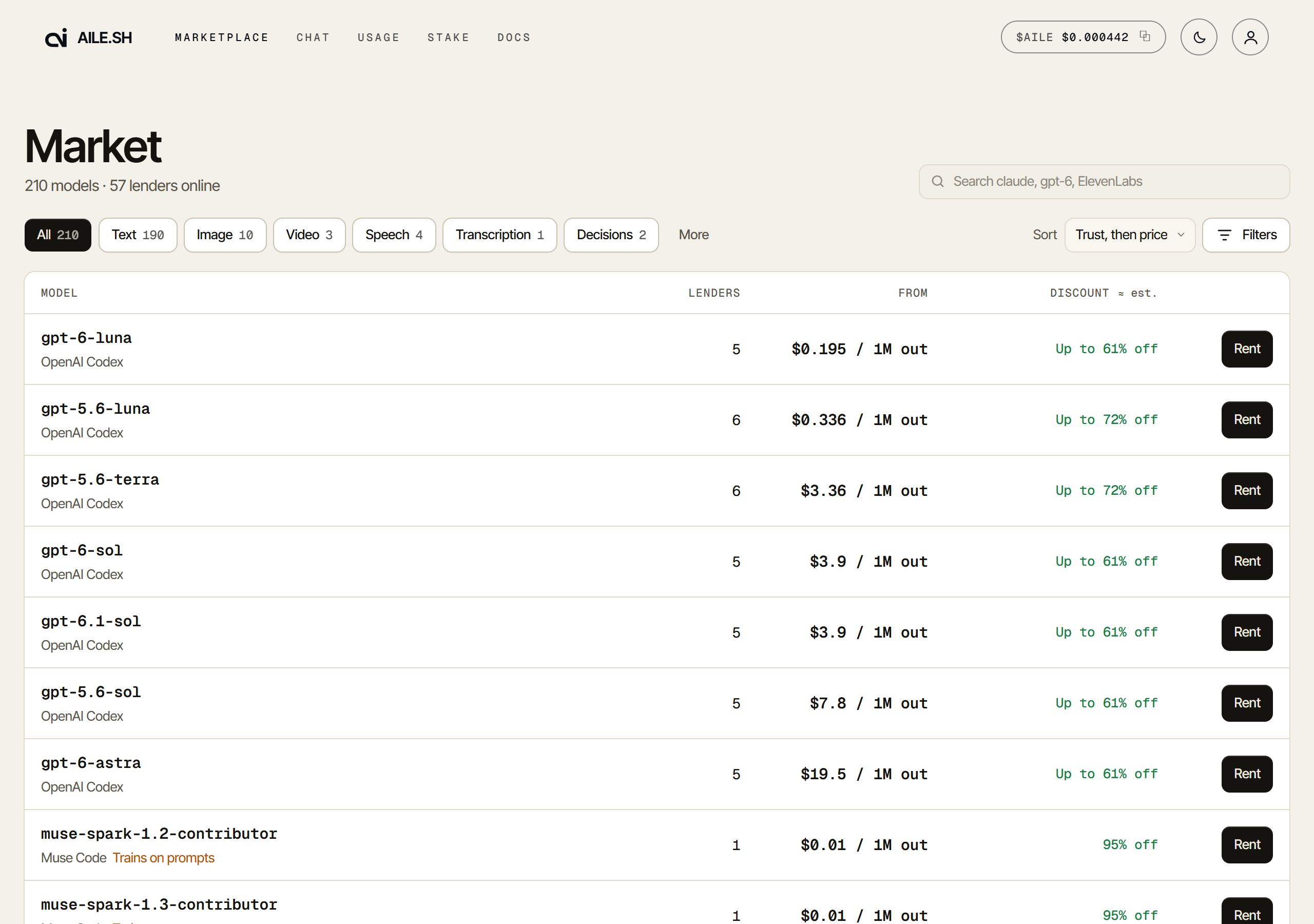Rent the gpt-6-sol model
The image size is (1314, 924).
tap(1246, 562)
